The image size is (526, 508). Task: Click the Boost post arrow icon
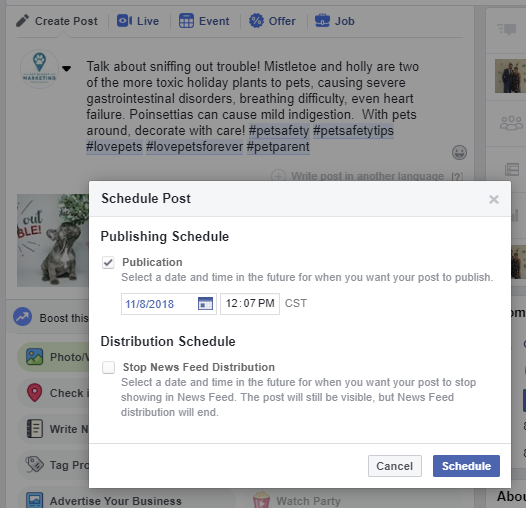point(22,317)
